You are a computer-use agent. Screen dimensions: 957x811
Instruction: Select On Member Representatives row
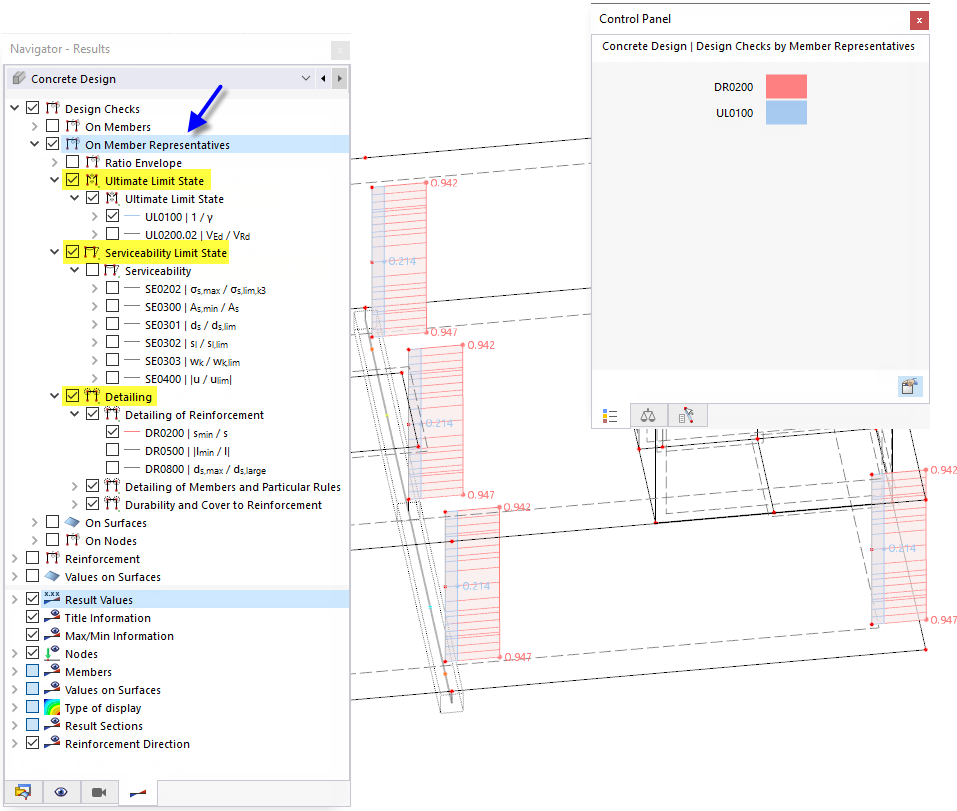pos(157,145)
